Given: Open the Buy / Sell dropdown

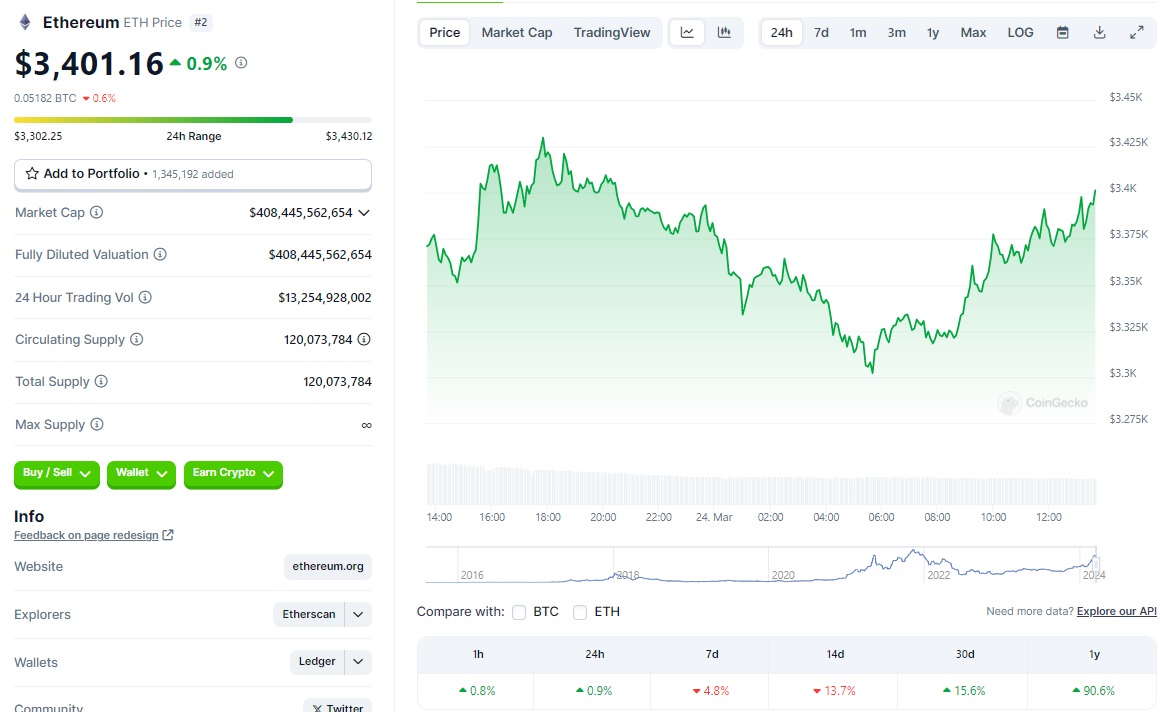Looking at the screenshot, I should click(56, 474).
